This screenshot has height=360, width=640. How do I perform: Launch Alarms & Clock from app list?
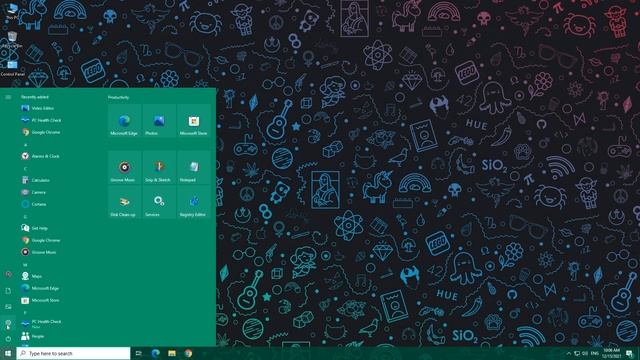tap(59, 156)
